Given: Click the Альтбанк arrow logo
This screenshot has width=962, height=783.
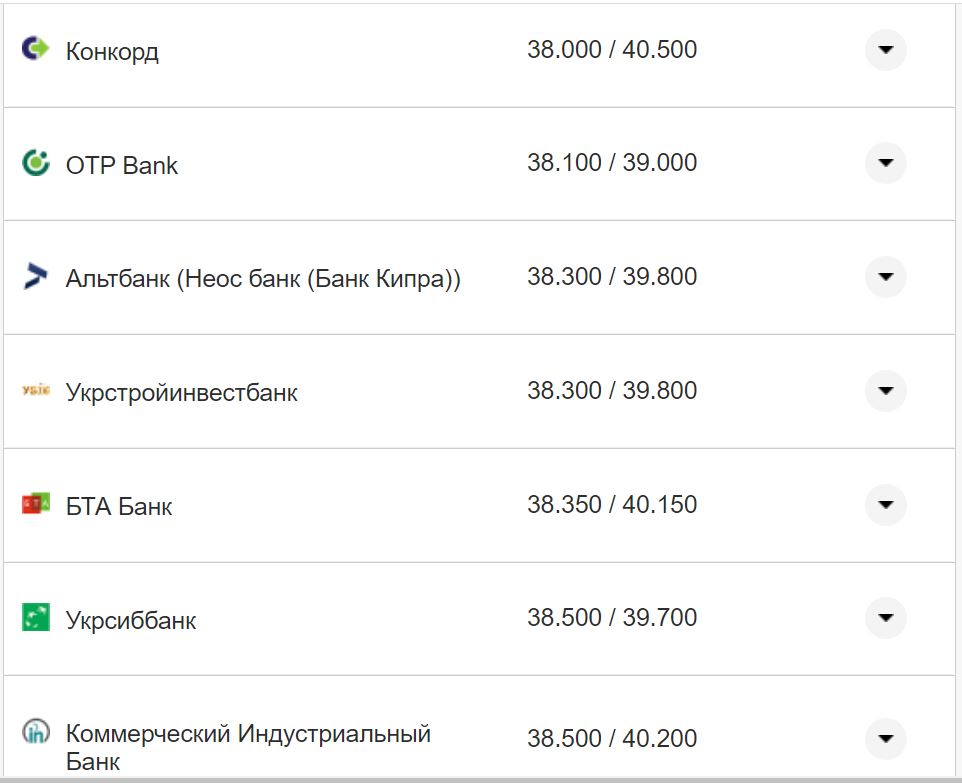Looking at the screenshot, I should pos(36,277).
